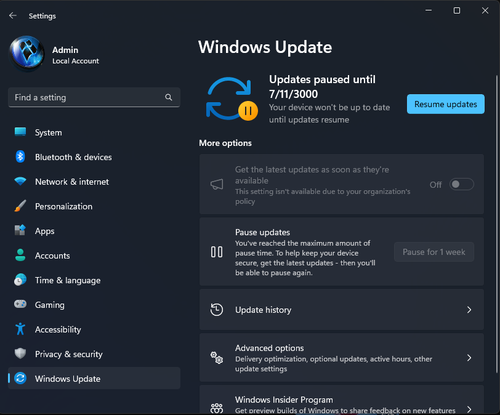The height and width of the screenshot is (415, 500).
Task: Open the Personalization label
Action: coord(64,206)
